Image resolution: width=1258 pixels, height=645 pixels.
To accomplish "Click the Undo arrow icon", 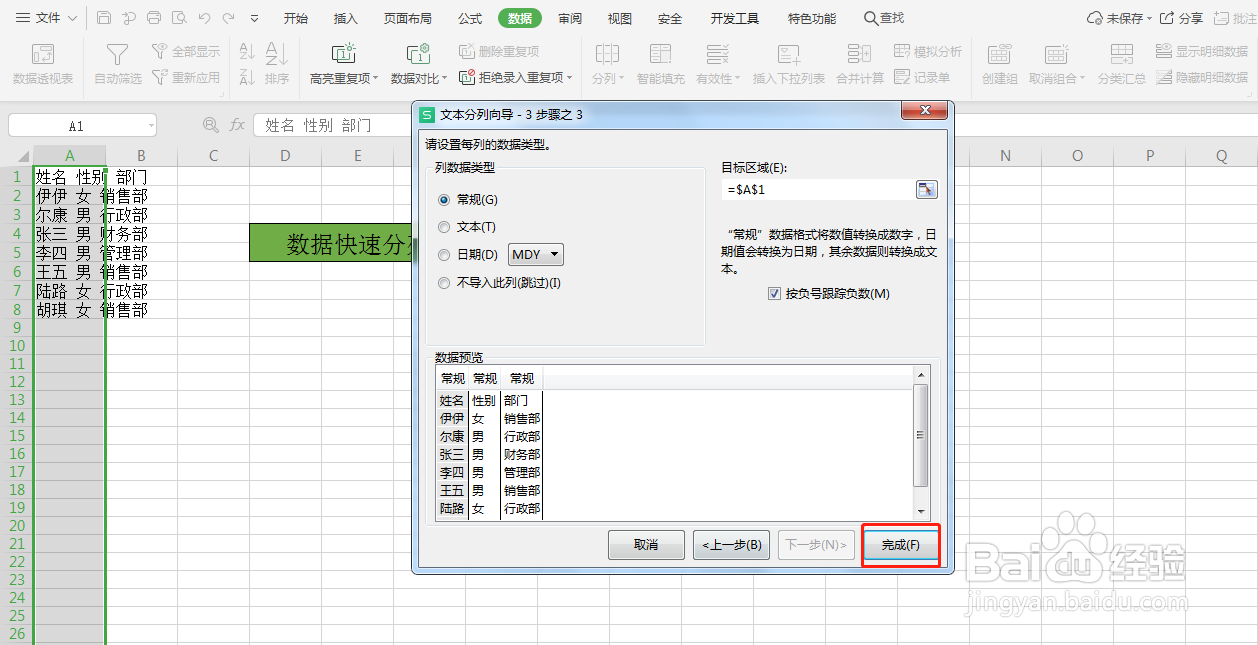I will (x=204, y=18).
